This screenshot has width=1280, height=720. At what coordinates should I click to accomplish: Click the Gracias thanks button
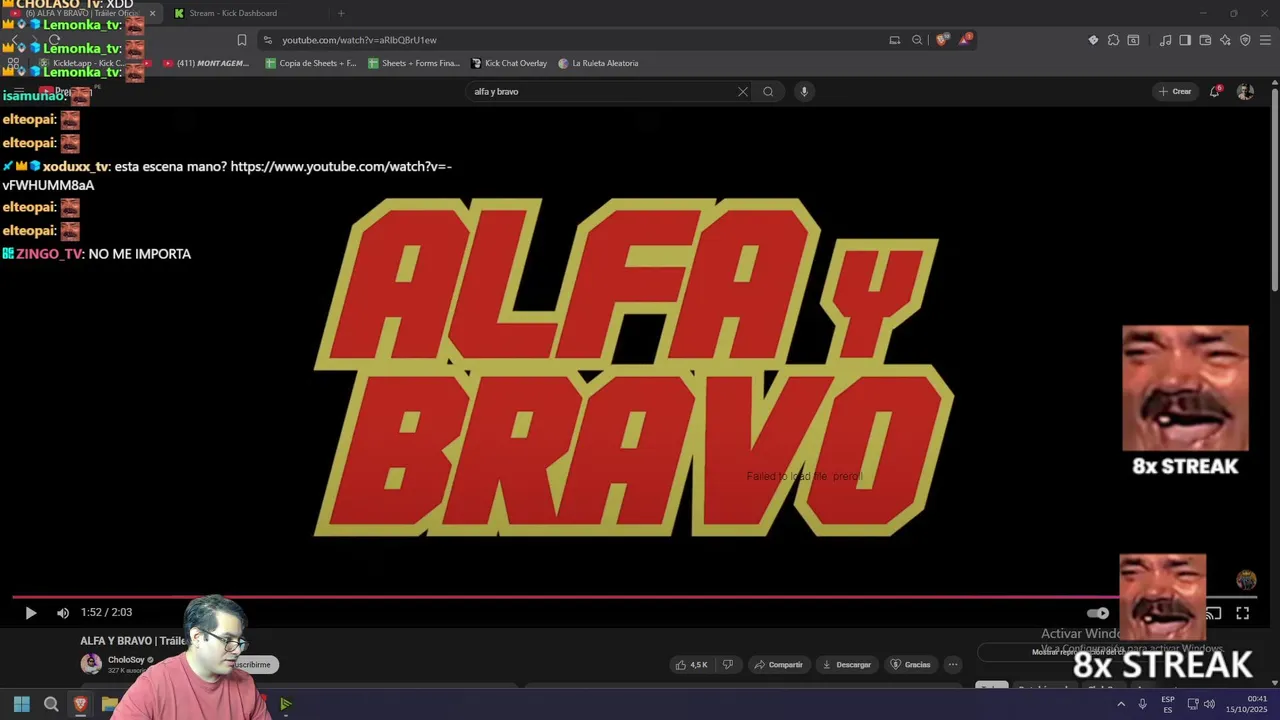click(x=910, y=665)
